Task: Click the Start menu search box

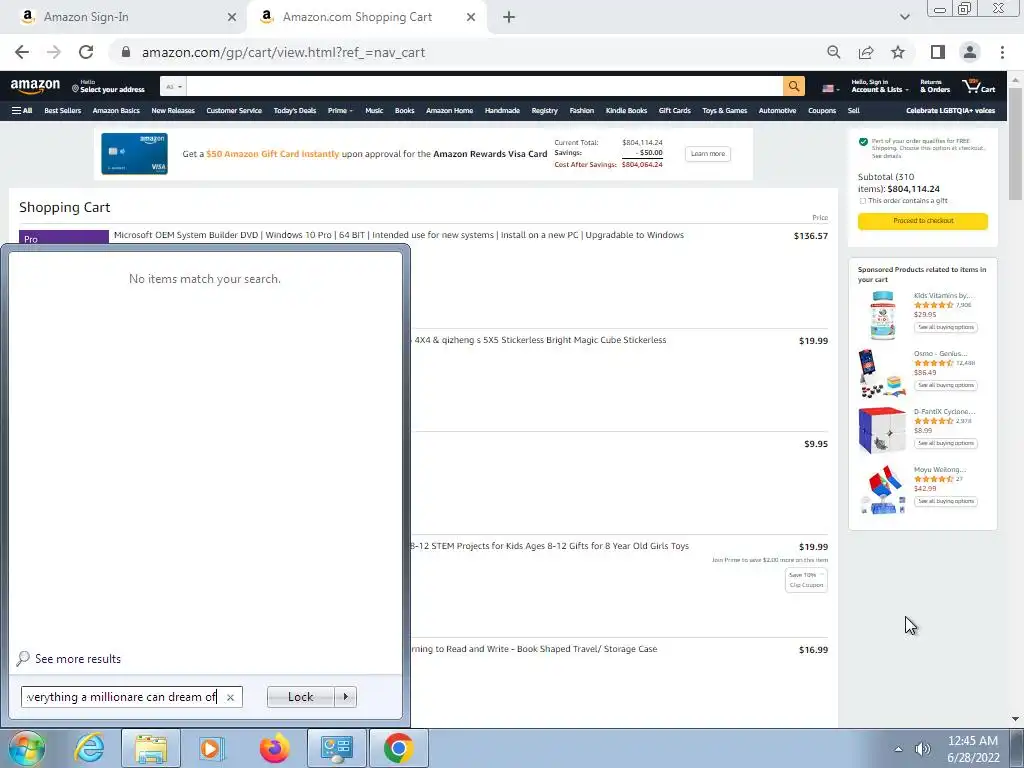Action: (x=131, y=697)
